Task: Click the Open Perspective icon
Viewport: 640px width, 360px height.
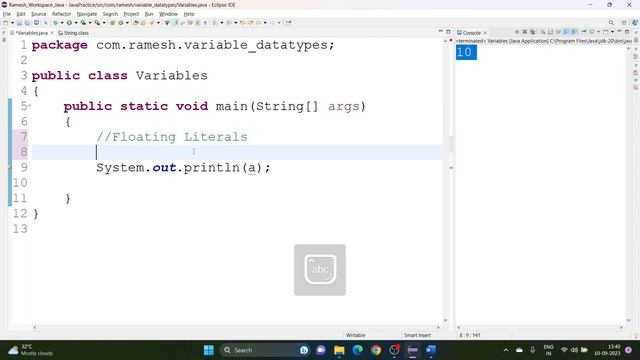Action: [x=624, y=23]
